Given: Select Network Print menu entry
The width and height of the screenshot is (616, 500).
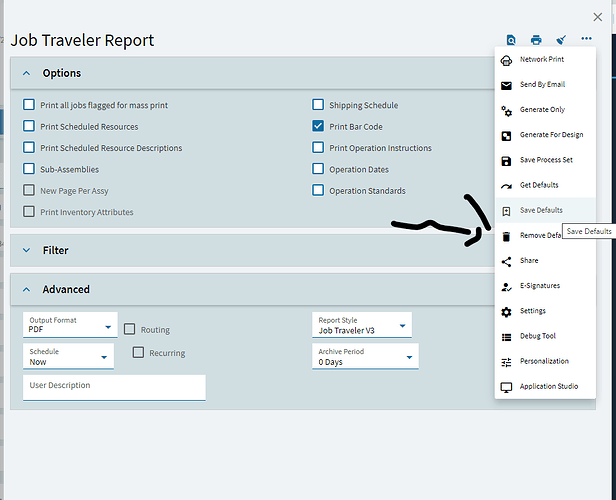Looking at the screenshot, I should click(545, 59).
